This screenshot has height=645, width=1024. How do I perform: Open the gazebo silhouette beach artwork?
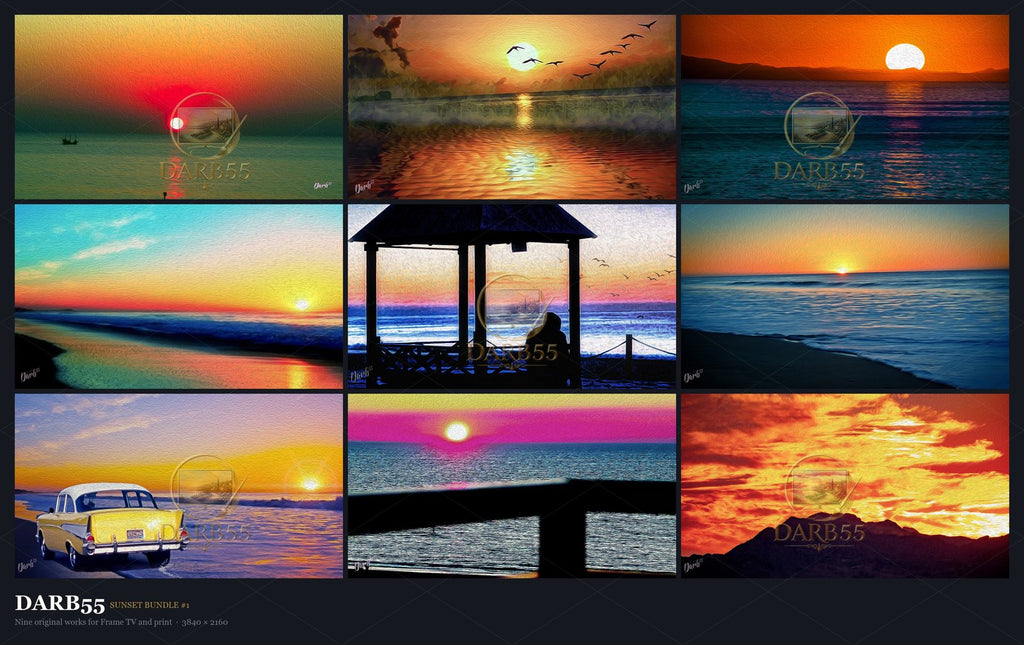[x=511, y=296]
